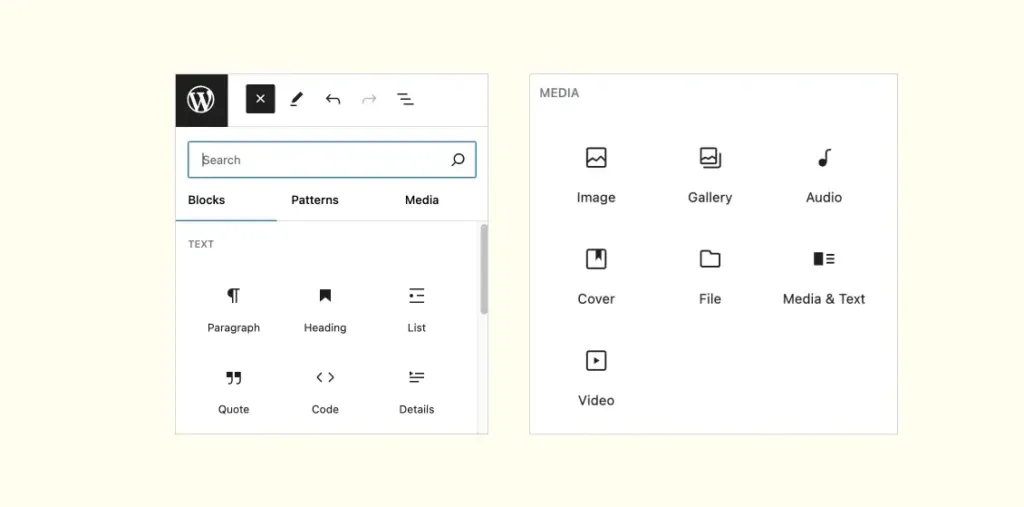Viewport: 1024px width, 507px height.
Task: Insert a Heading block
Action: tap(325, 310)
